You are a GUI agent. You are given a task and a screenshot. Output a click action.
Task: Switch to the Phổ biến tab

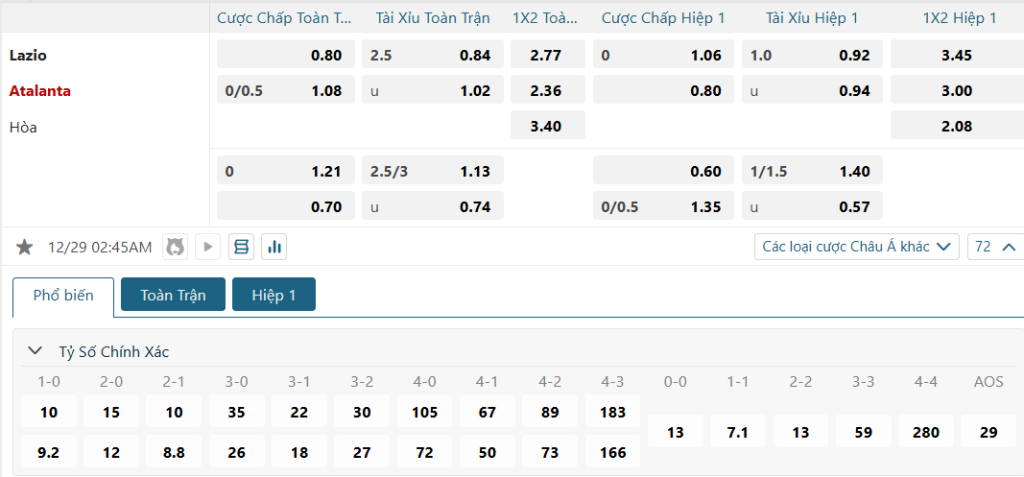coord(63,295)
